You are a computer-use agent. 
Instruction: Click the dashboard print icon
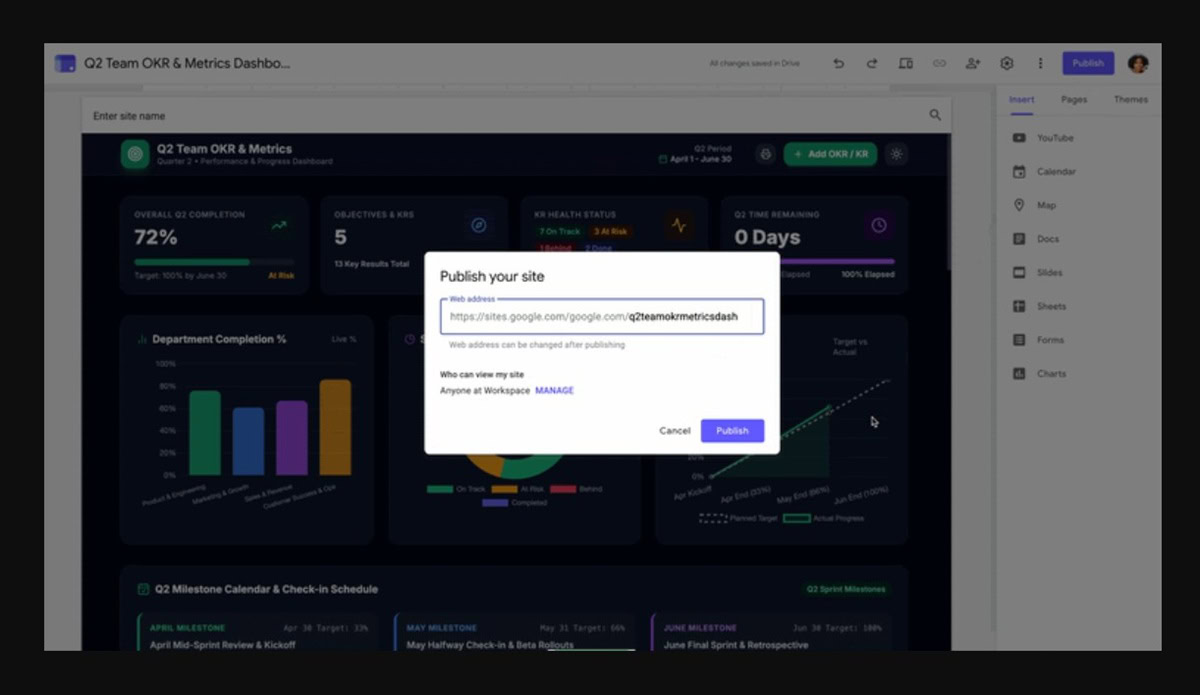tap(766, 154)
